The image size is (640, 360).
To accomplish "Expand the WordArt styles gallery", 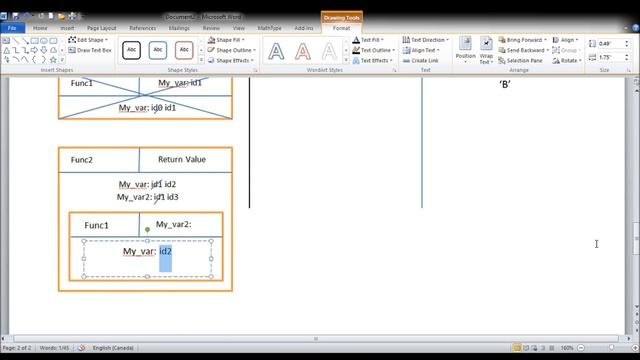I will tap(346, 60).
